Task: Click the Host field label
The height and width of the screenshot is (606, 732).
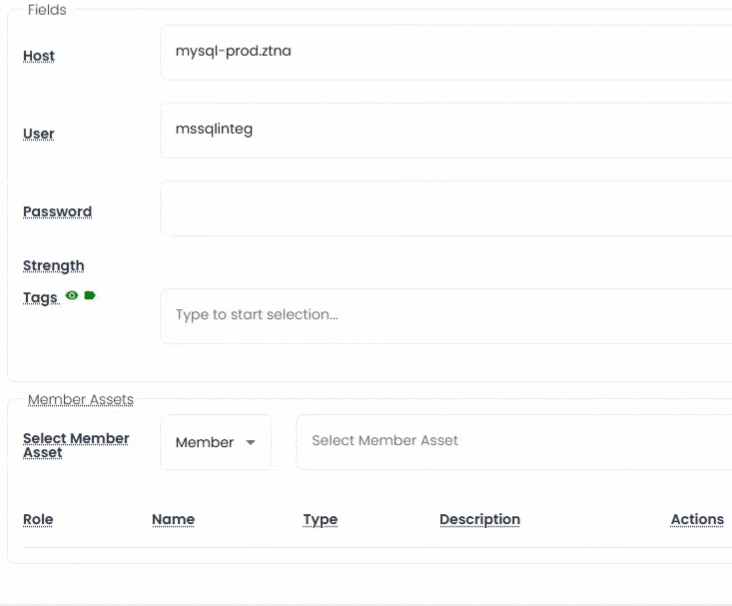Action: [39, 56]
